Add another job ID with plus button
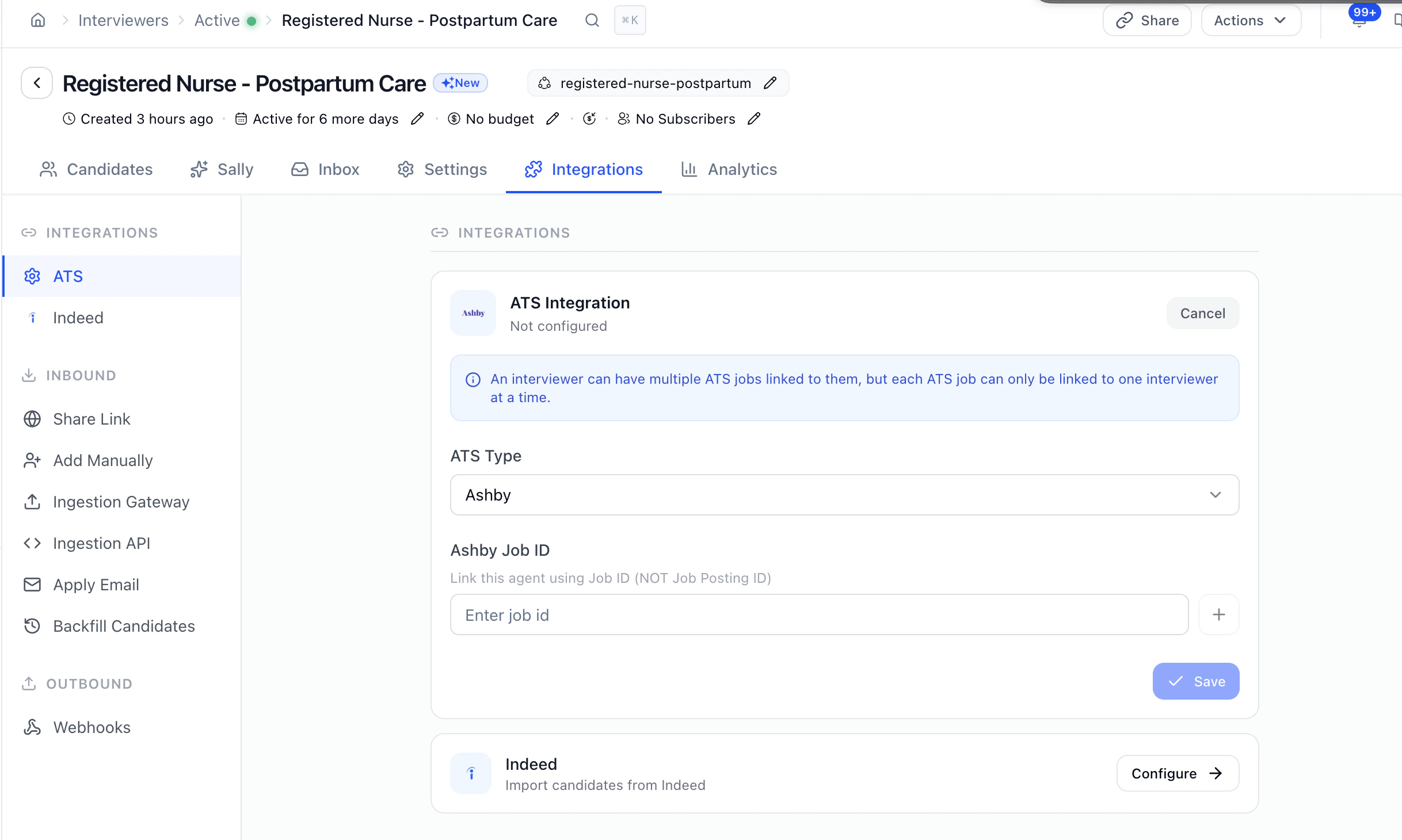Screen dimensions: 1402x840 tap(1219, 614)
